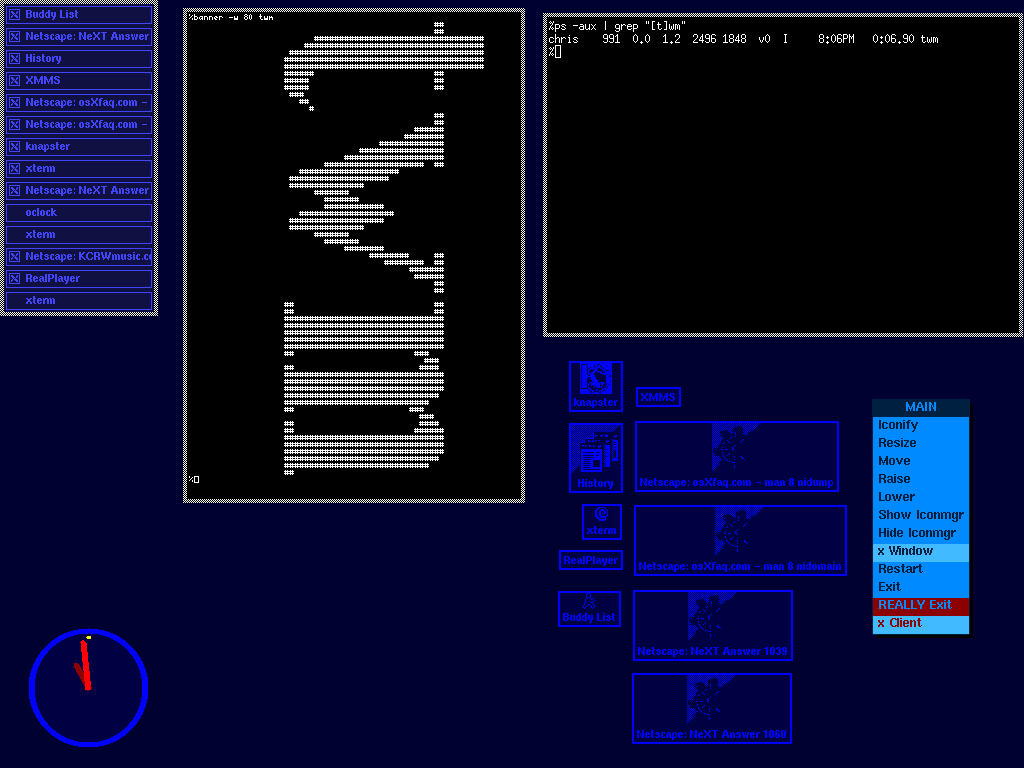The image size is (1024, 768).
Task: Choose Lower from the MAIN menu
Action: coord(921,497)
